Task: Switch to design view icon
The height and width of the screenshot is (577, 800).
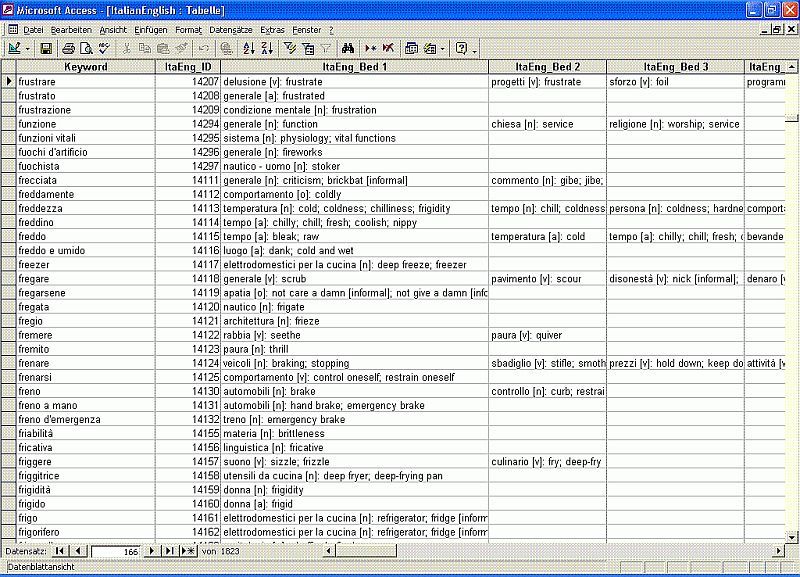Action: 14,48
